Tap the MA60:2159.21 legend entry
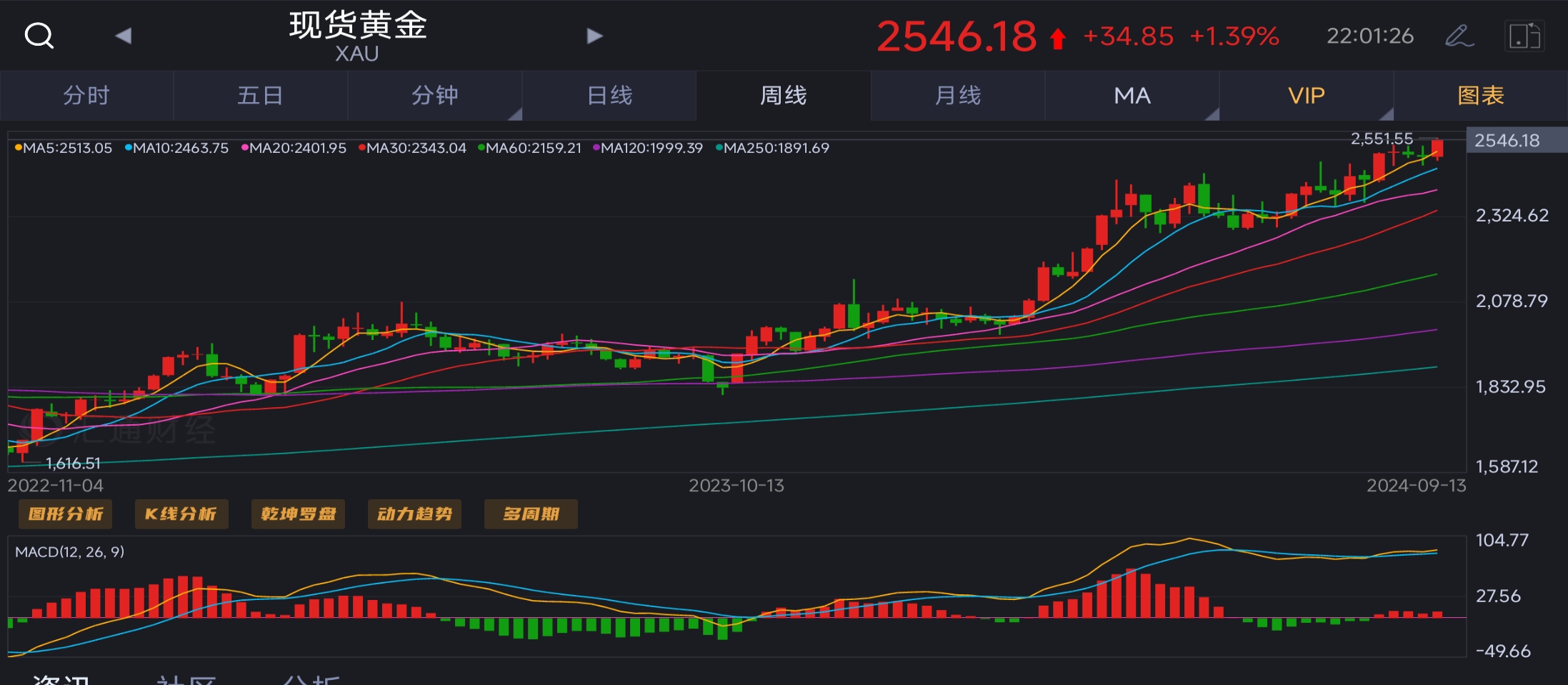1568x685 pixels. (530, 148)
